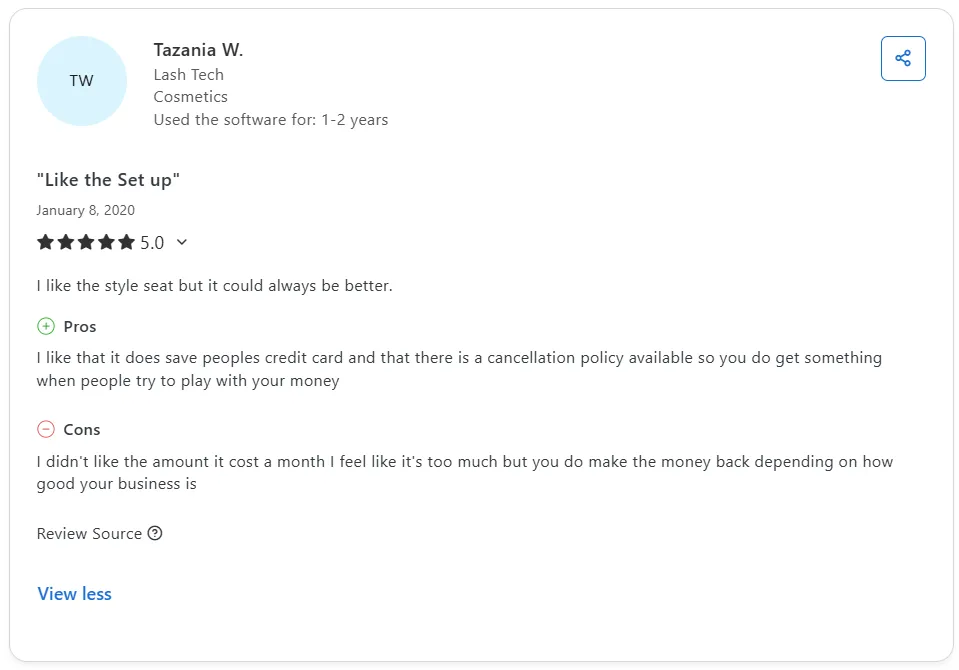Click the View less link

[x=74, y=593]
